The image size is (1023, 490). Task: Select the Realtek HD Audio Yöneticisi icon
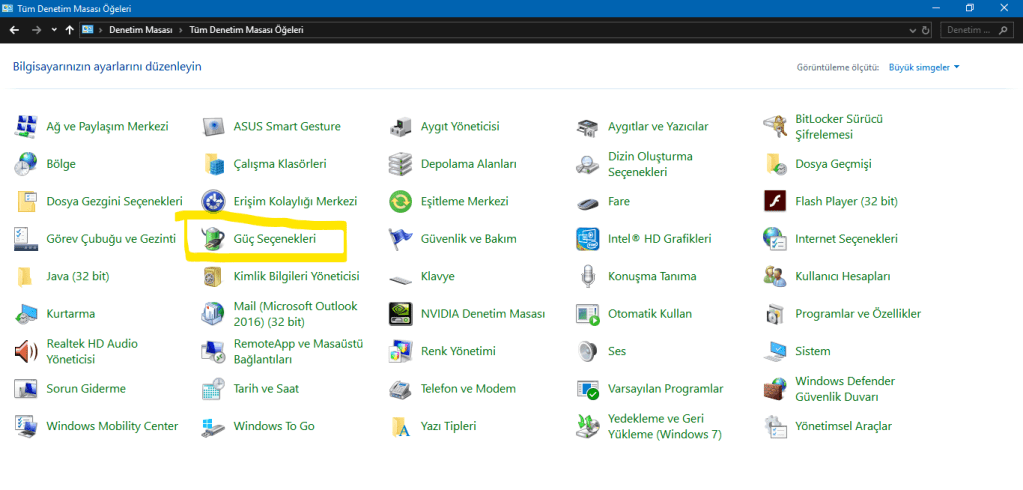click(26, 351)
